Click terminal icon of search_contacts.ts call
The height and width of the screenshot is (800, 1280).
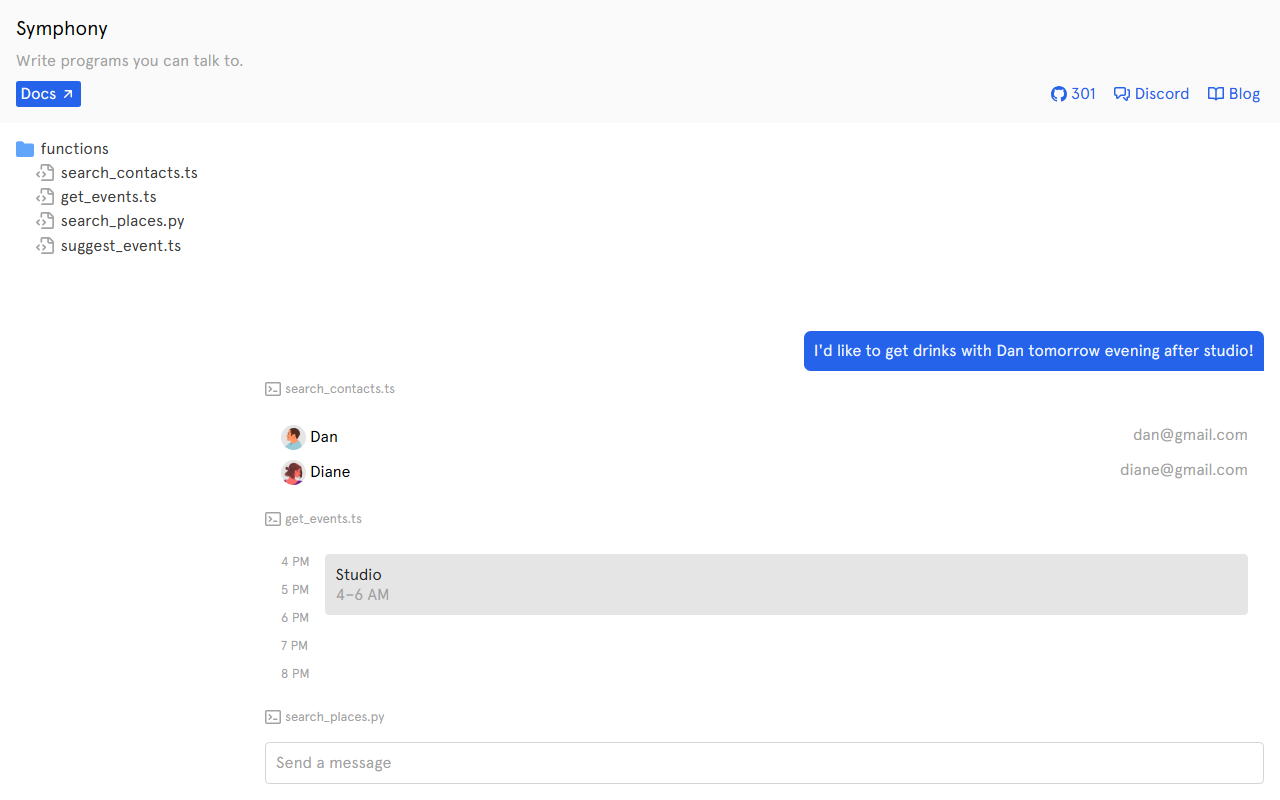(272, 389)
